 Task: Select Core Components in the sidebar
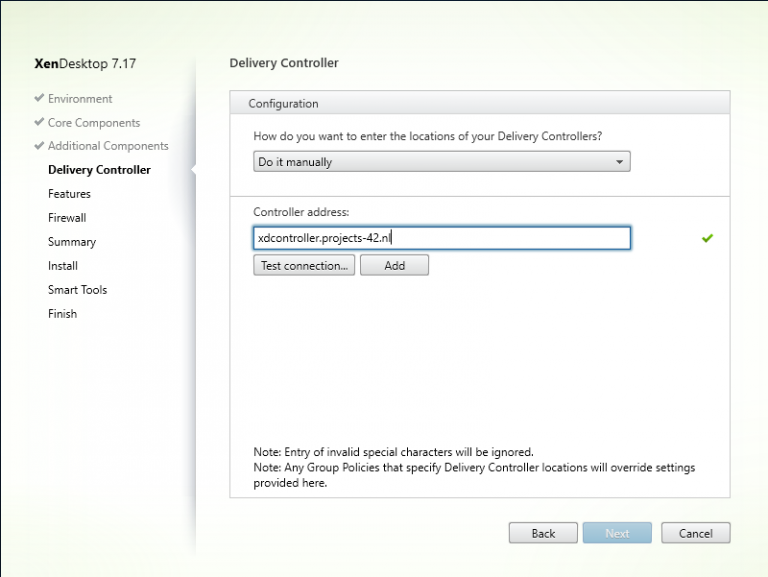(94, 123)
